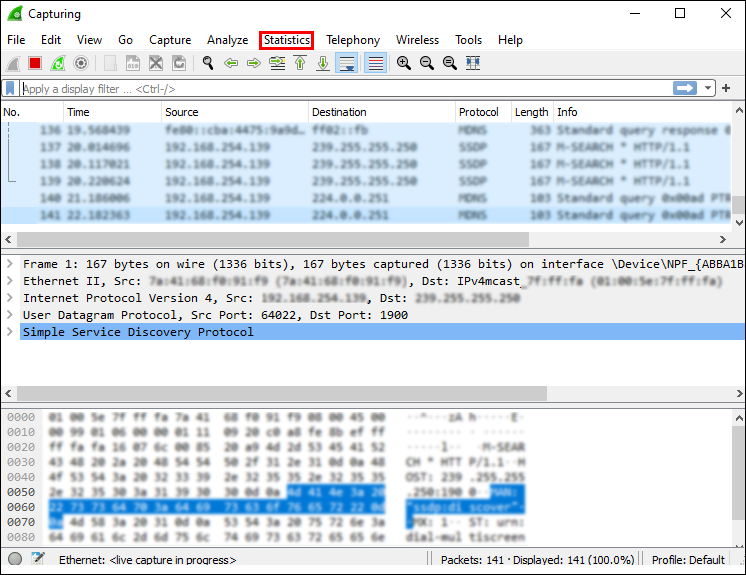Expand the User Datagram Protocol row
This screenshot has width=746, height=575.
tap(10, 315)
